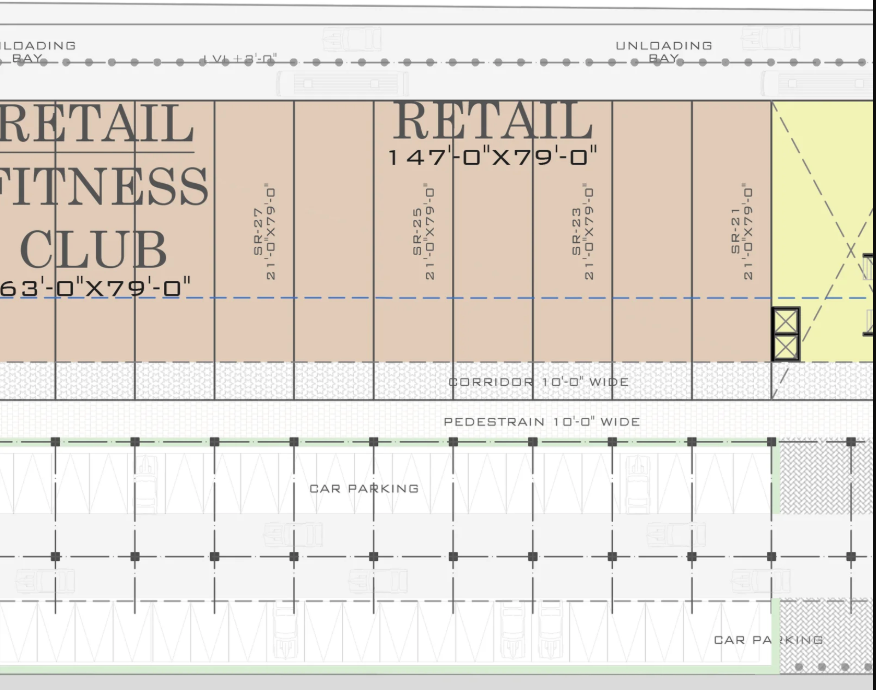
Task: Click the right UNLOADING BAY label
Action: [x=663, y=52]
